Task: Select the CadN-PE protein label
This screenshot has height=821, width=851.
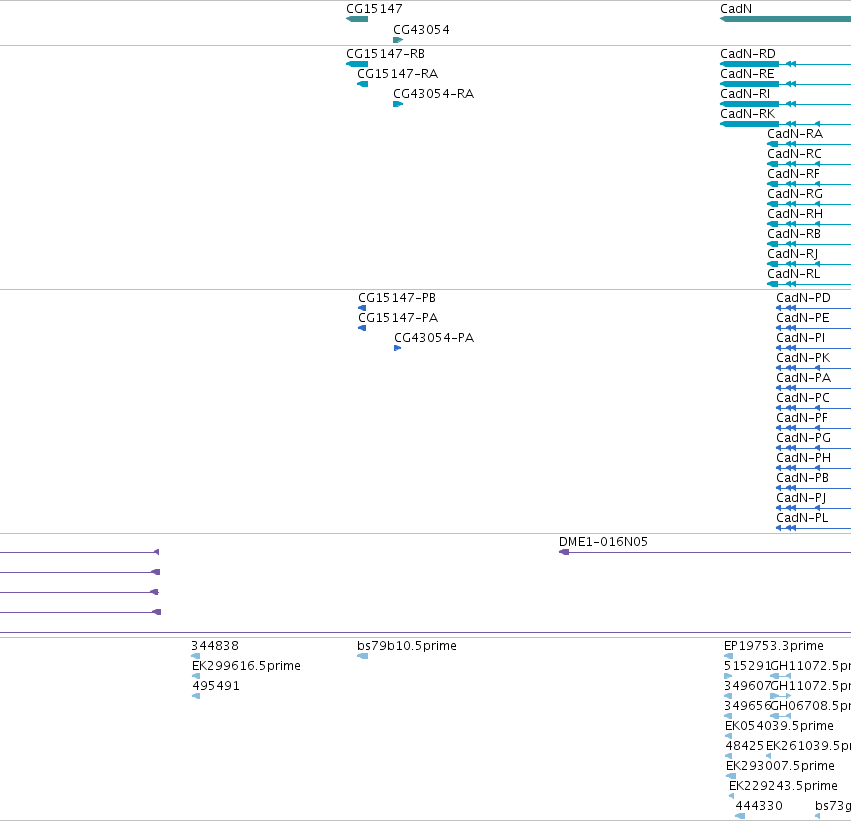Action: [803, 318]
